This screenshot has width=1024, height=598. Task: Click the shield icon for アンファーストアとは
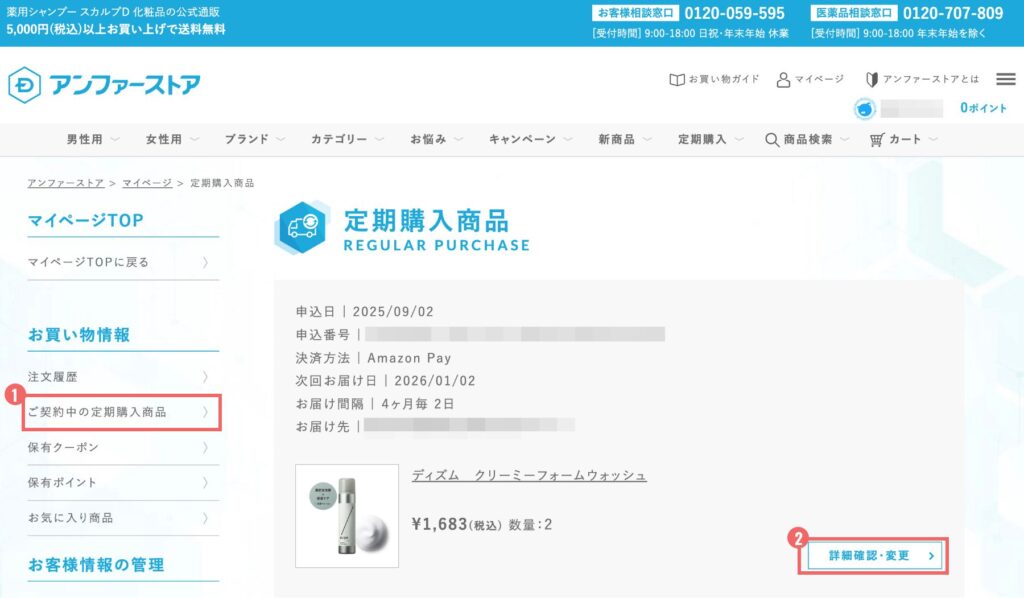tap(871, 80)
